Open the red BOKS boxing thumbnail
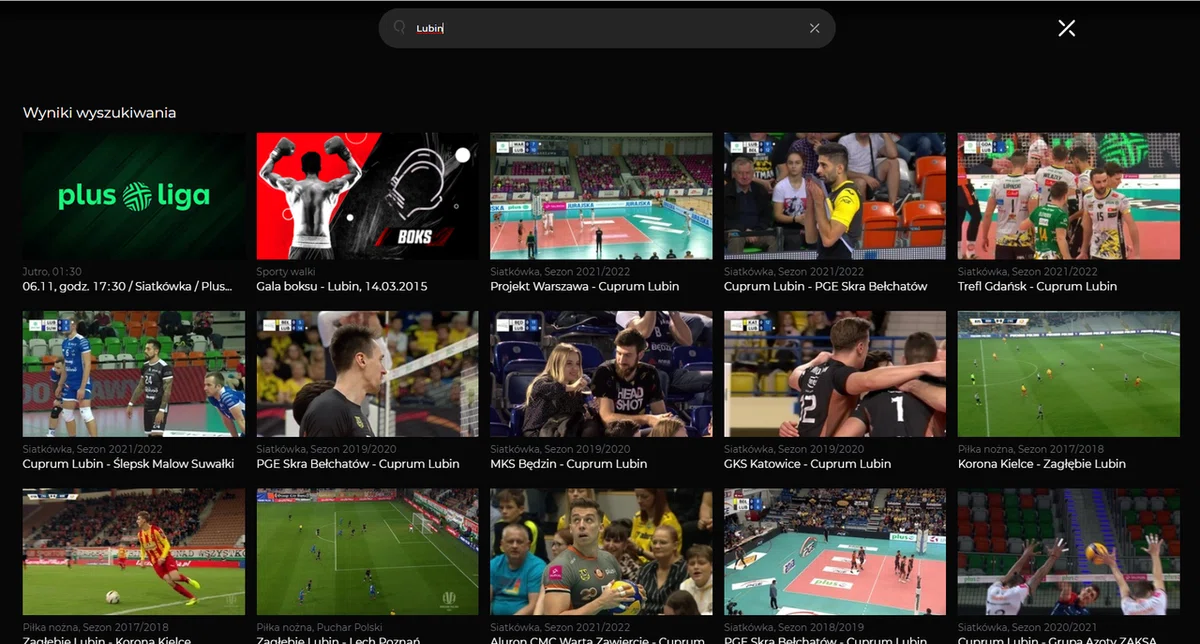This screenshot has width=1200, height=644. coord(367,196)
